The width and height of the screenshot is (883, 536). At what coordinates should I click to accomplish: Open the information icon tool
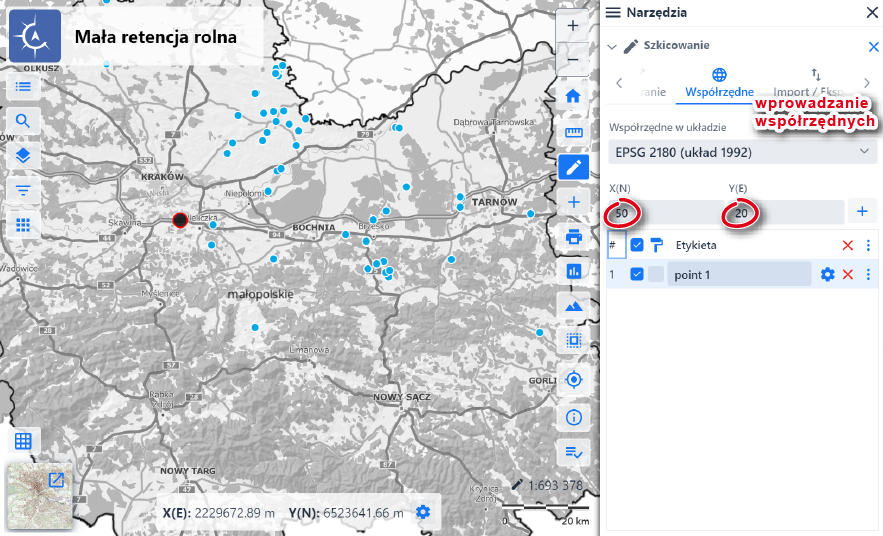pos(573,417)
